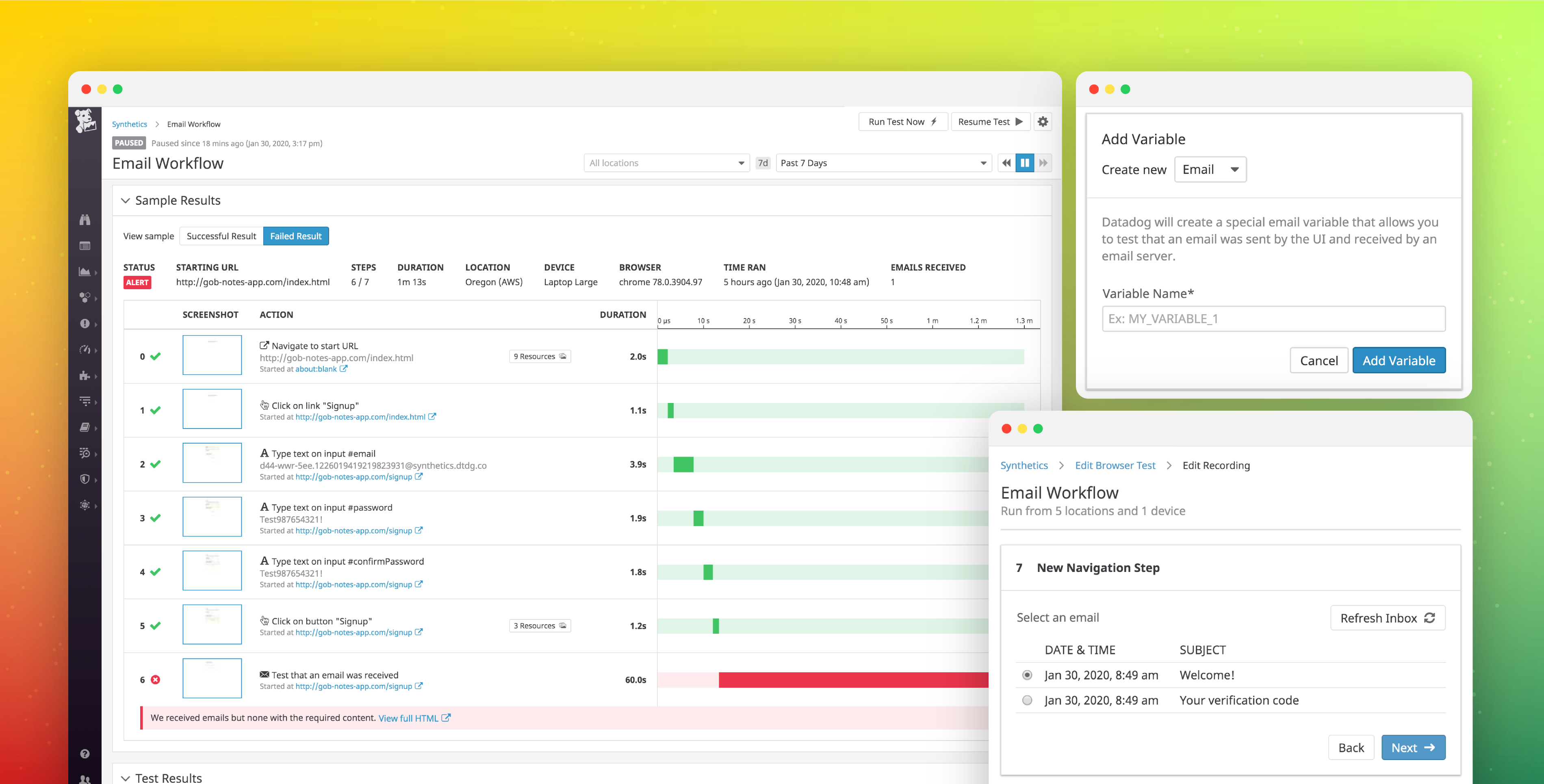
Task: Click the Datadog logo in the sidebar
Action: pos(85,120)
